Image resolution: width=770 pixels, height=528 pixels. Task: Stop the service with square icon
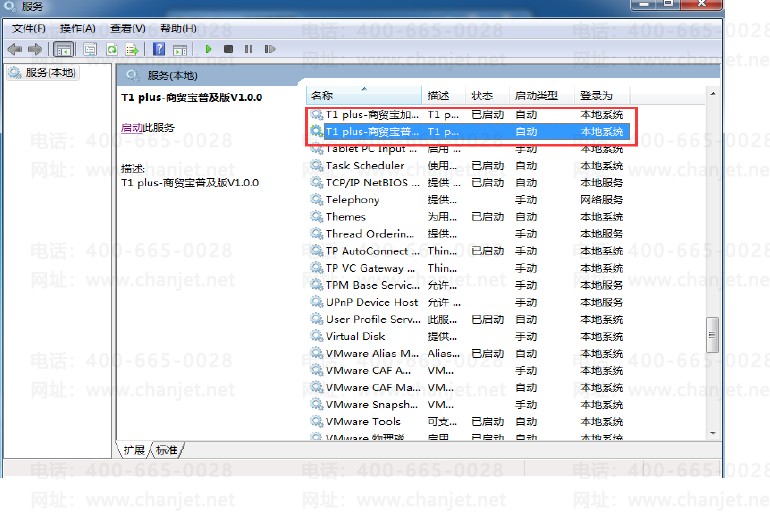pos(228,49)
